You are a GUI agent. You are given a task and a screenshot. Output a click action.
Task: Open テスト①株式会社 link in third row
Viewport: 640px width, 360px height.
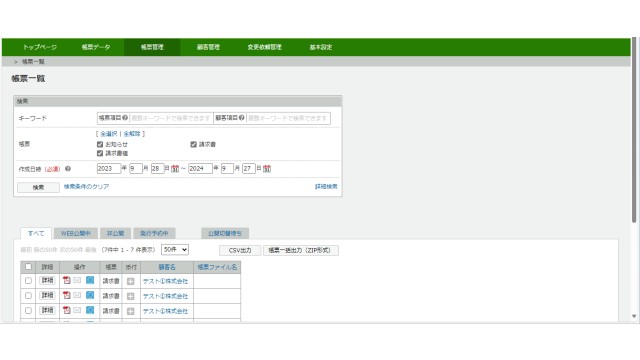click(x=165, y=311)
